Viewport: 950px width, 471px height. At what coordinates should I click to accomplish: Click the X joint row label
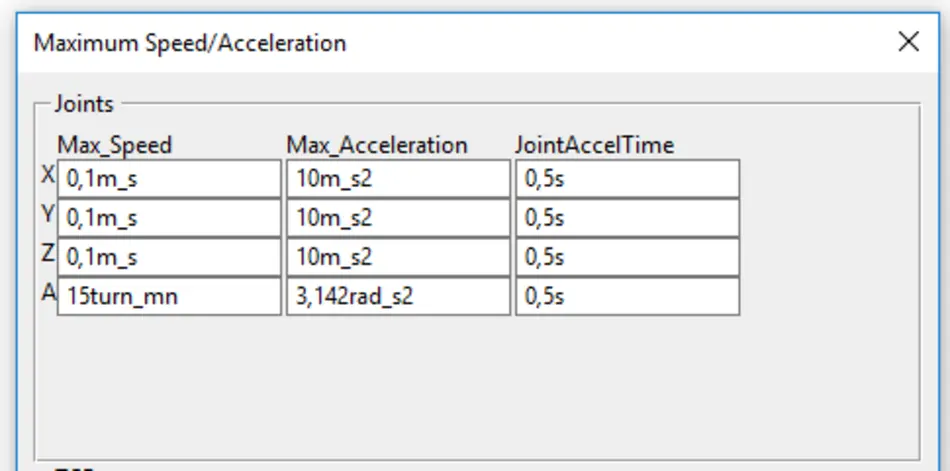click(x=48, y=176)
